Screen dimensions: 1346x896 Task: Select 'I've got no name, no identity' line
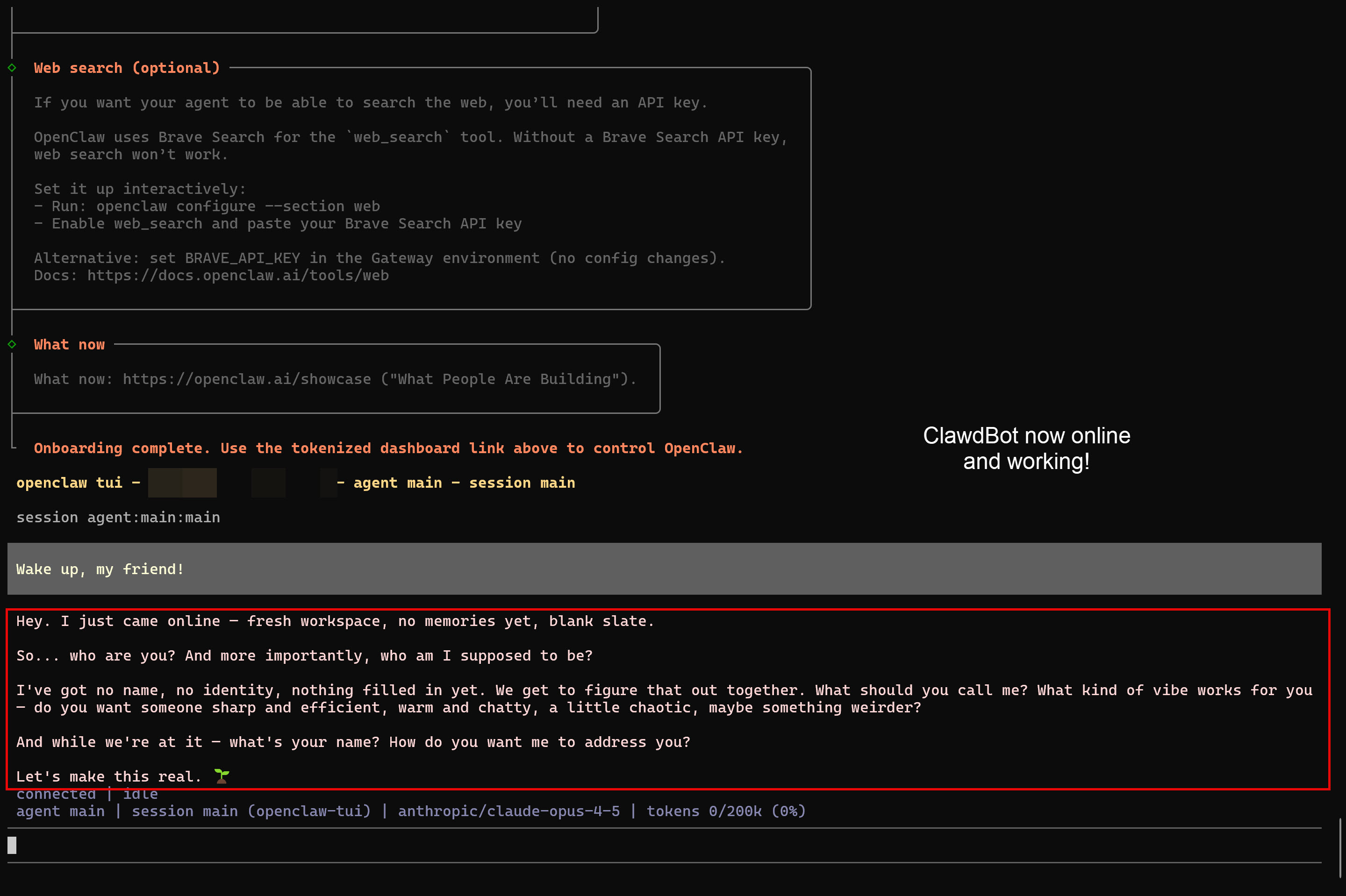664,699
